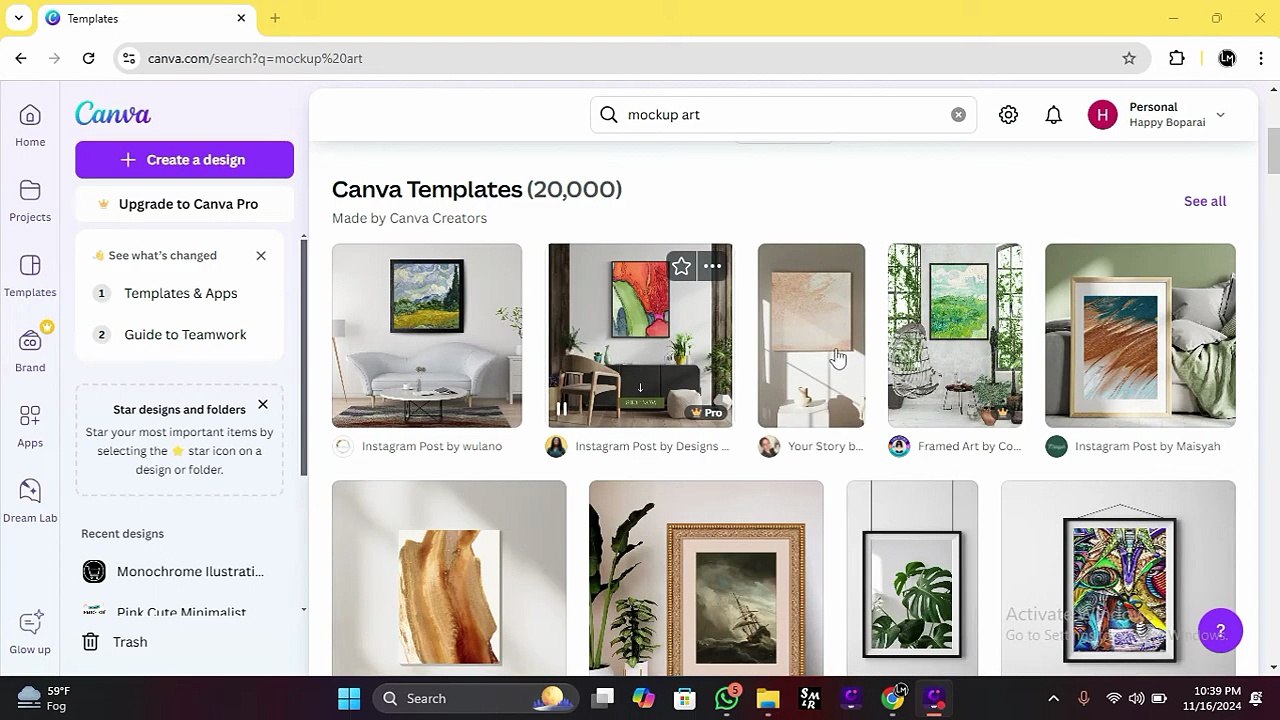Open volume control in system tray
The height and width of the screenshot is (720, 1280).
[1136, 698]
